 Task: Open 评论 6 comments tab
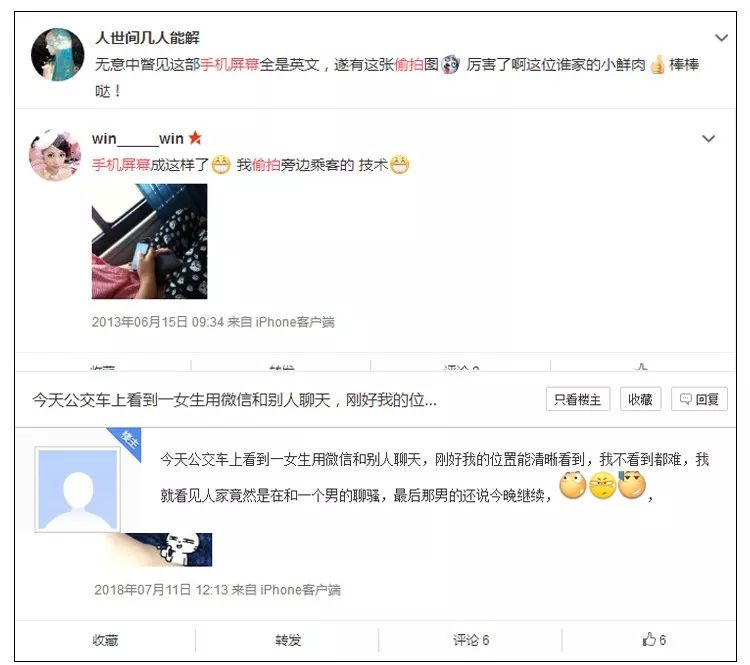coord(471,640)
